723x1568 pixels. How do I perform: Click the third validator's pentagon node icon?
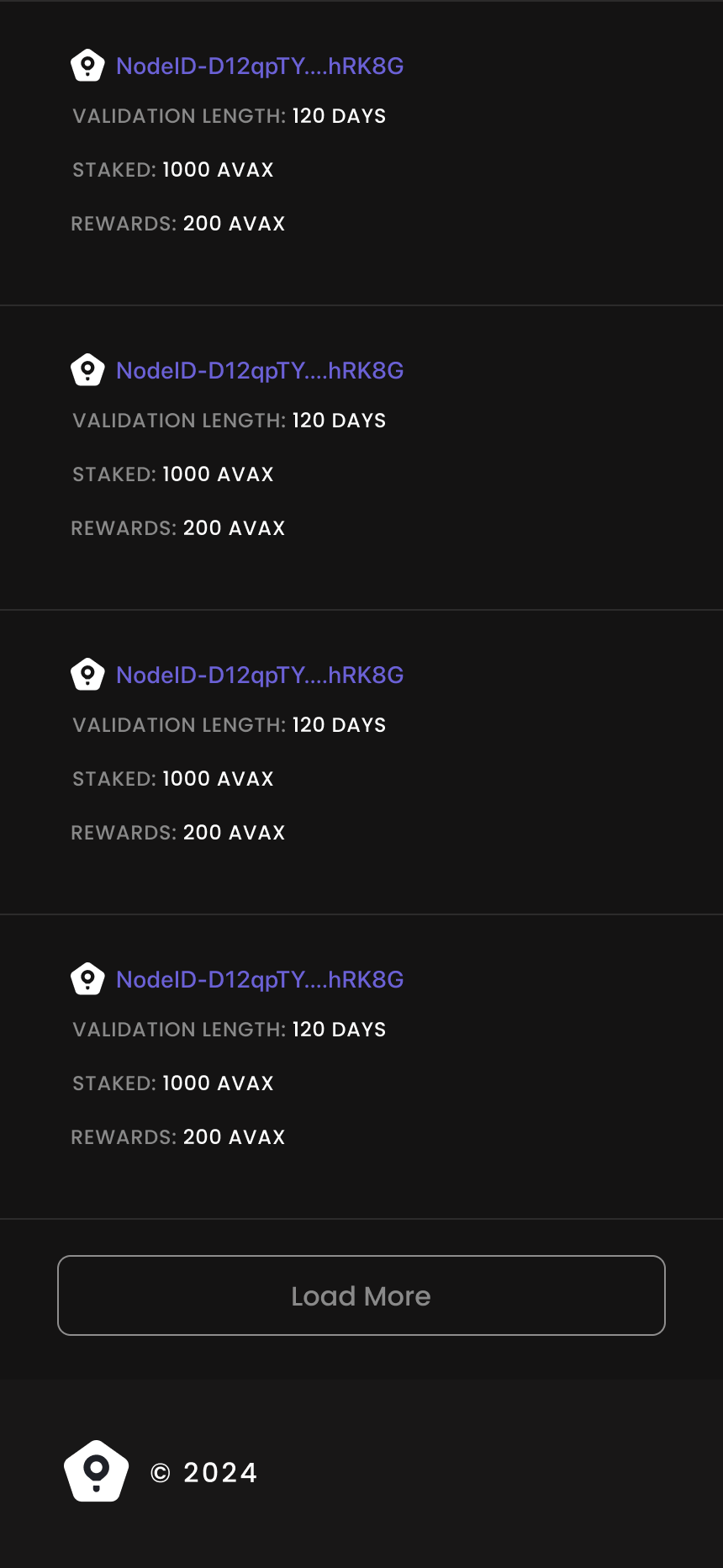87,675
